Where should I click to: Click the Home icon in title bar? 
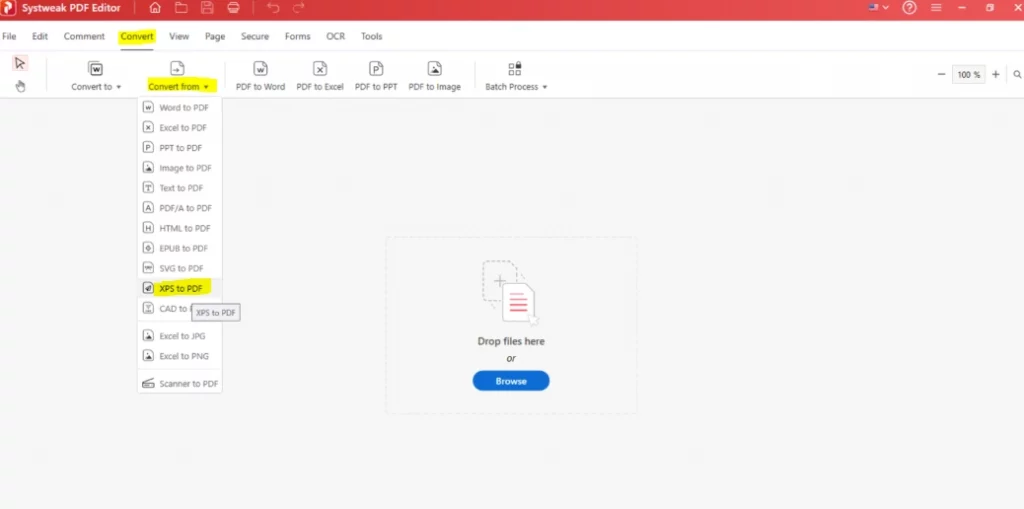tap(155, 8)
